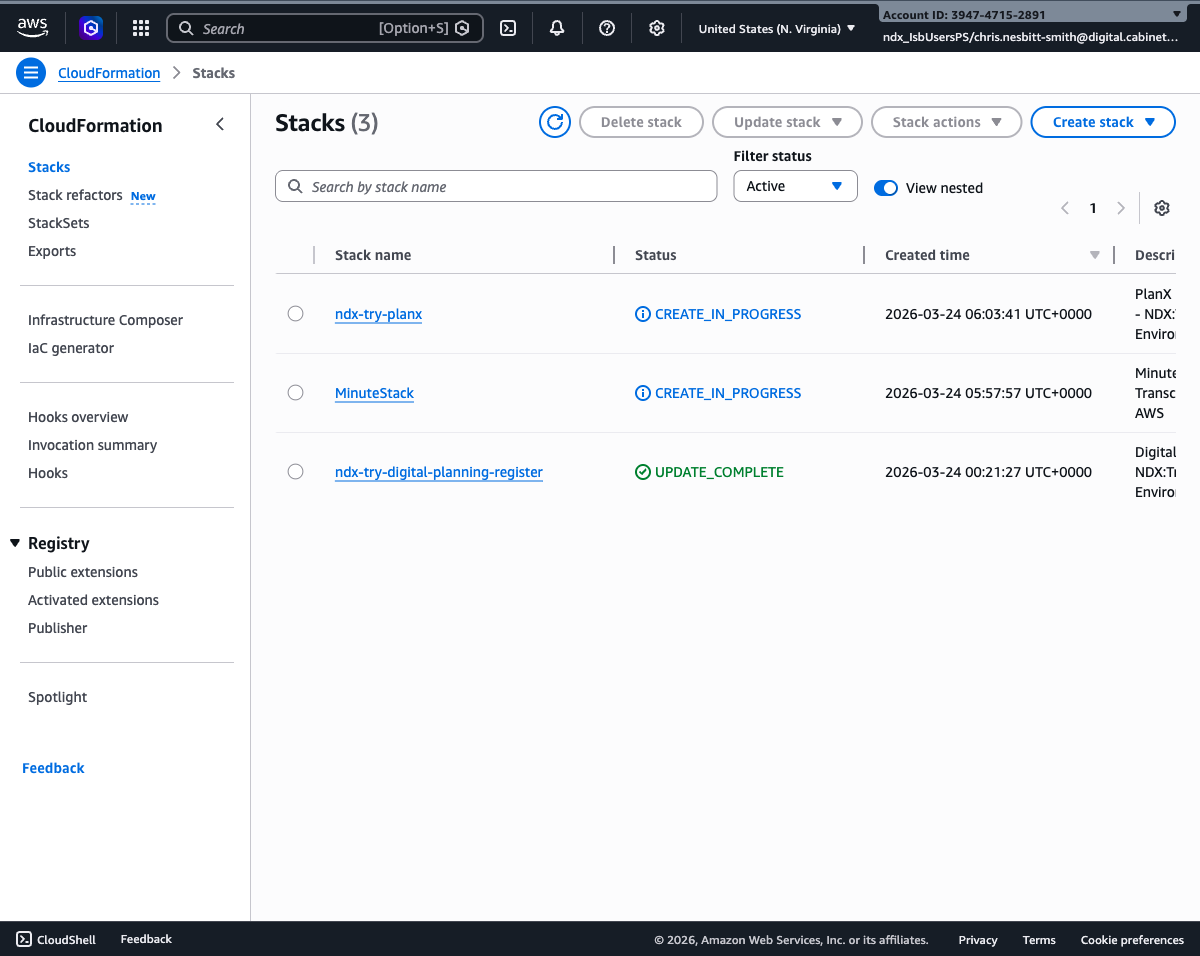Image resolution: width=1200 pixels, height=956 pixels.
Task: Open the account menu in the top bar
Action: click(x=1030, y=28)
